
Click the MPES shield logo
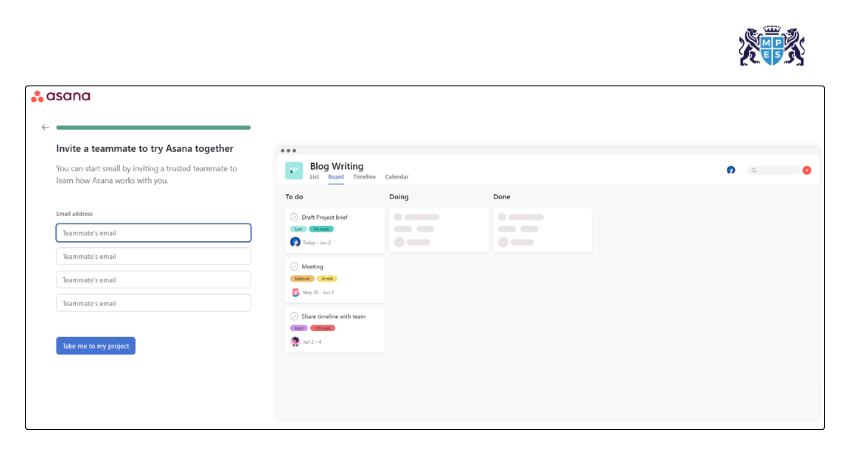pos(771,46)
